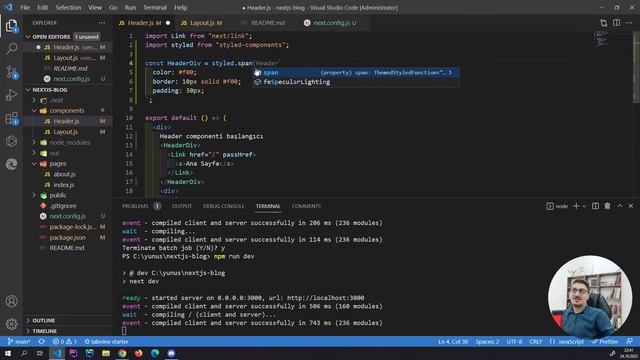Open package.json in the file tree
640x360 pixels.
pos(67,238)
